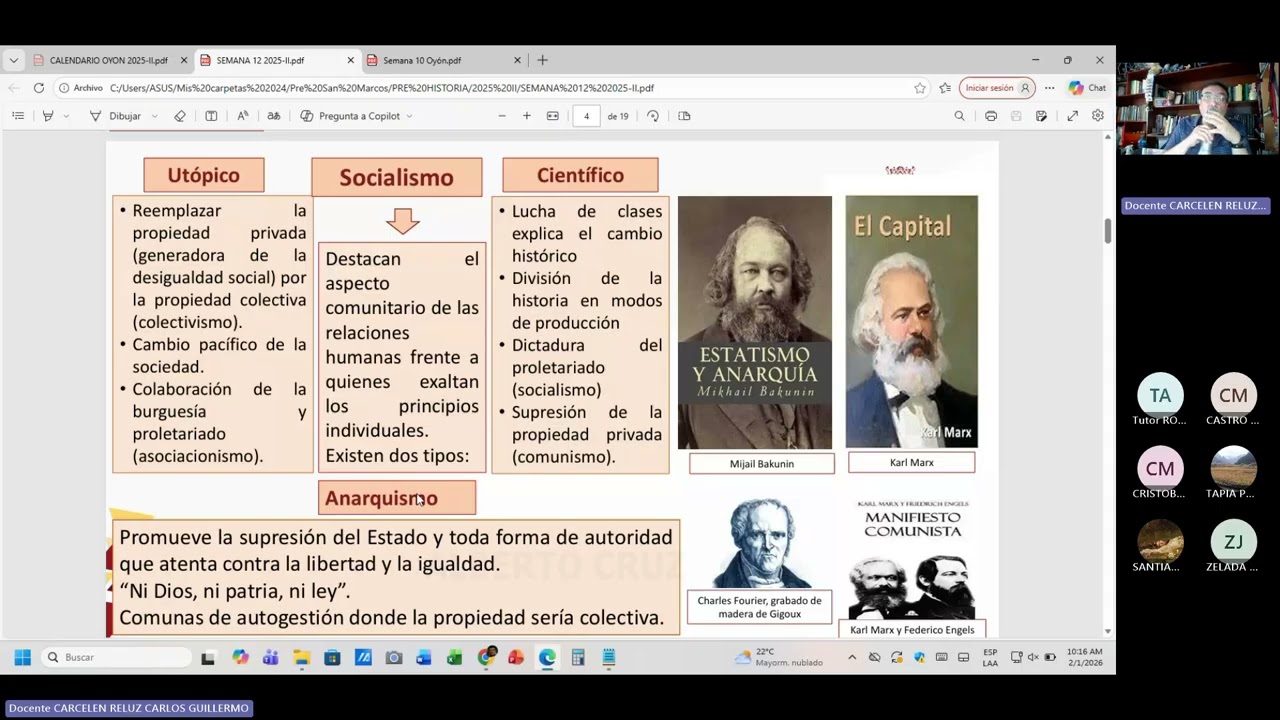
Task: Enter full screen PDF mode
Action: tap(1072, 116)
